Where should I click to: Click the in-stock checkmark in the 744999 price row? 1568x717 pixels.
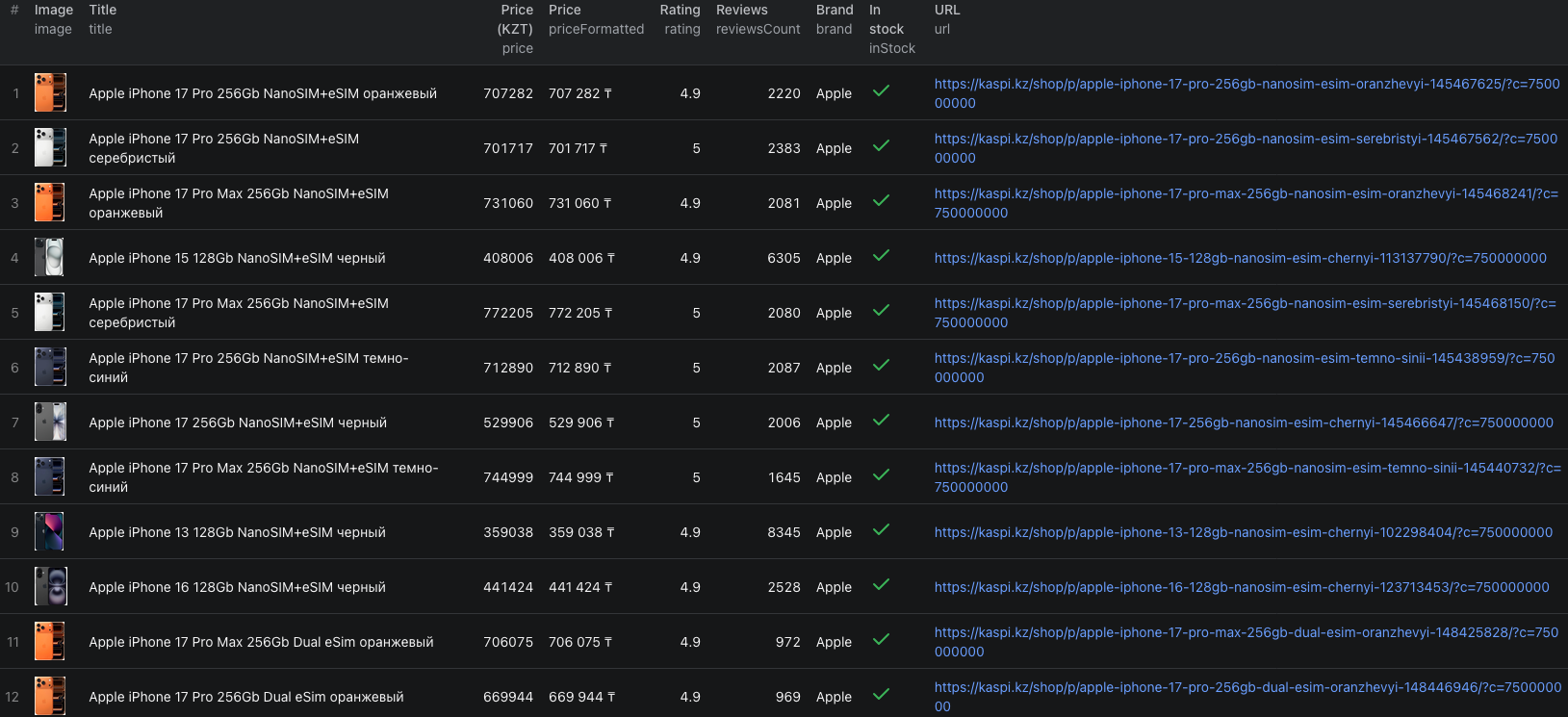[x=881, y=475]
